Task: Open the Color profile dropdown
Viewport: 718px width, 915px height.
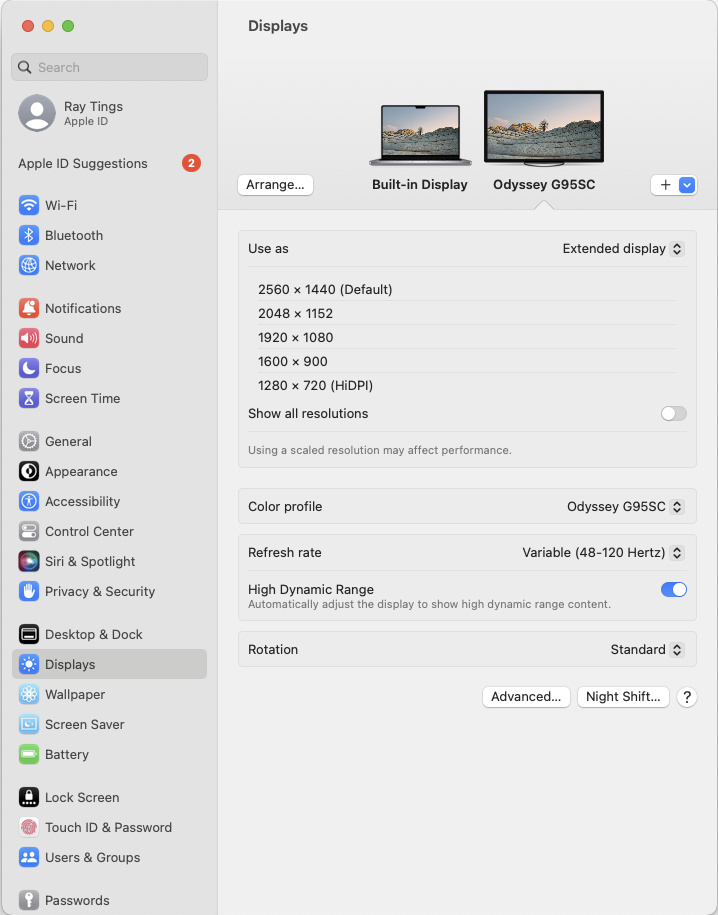Action: tap(625, 507)
